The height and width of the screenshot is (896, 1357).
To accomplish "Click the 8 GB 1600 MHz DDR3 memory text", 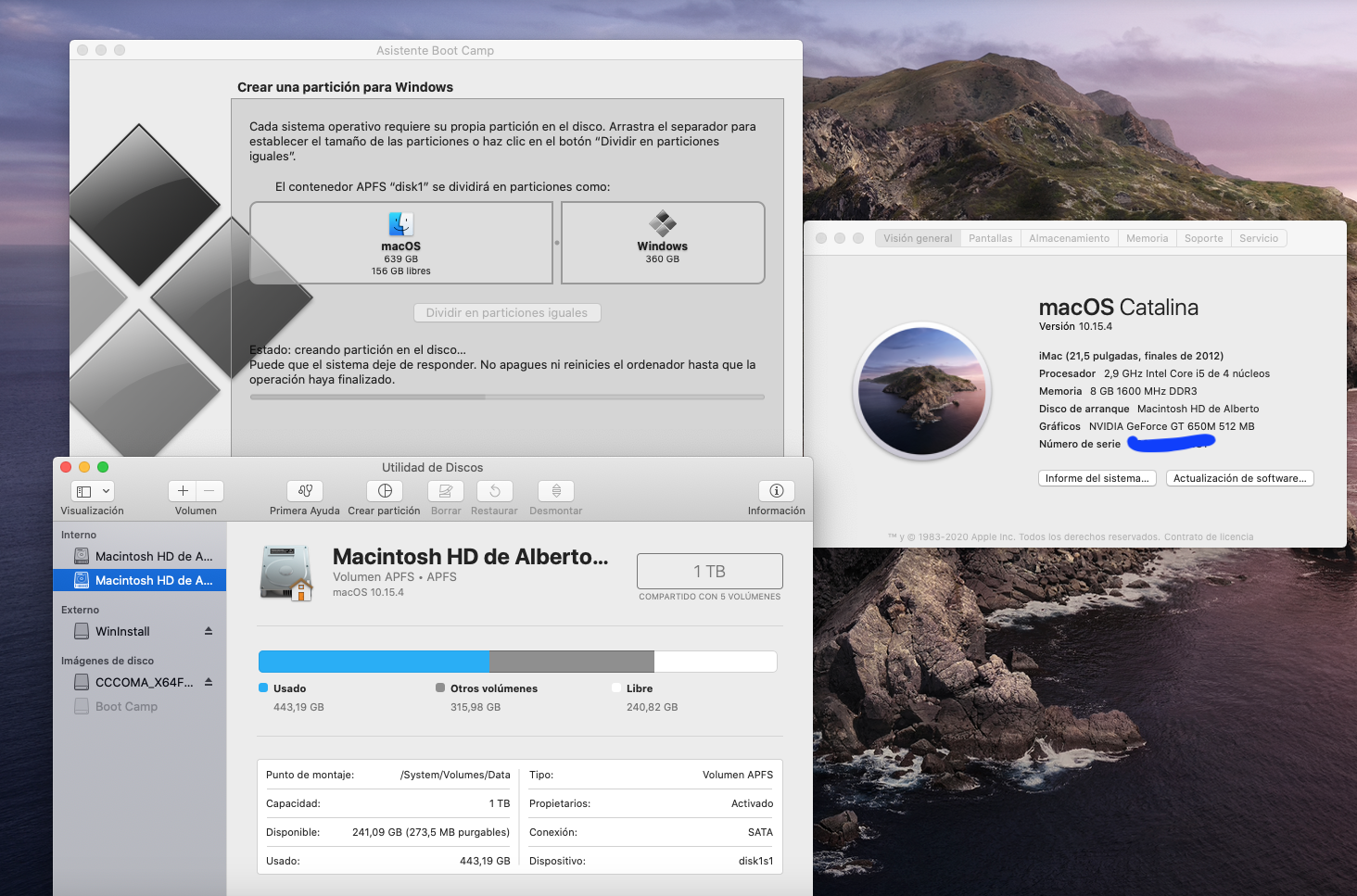I will click(x=1144, y=391).
